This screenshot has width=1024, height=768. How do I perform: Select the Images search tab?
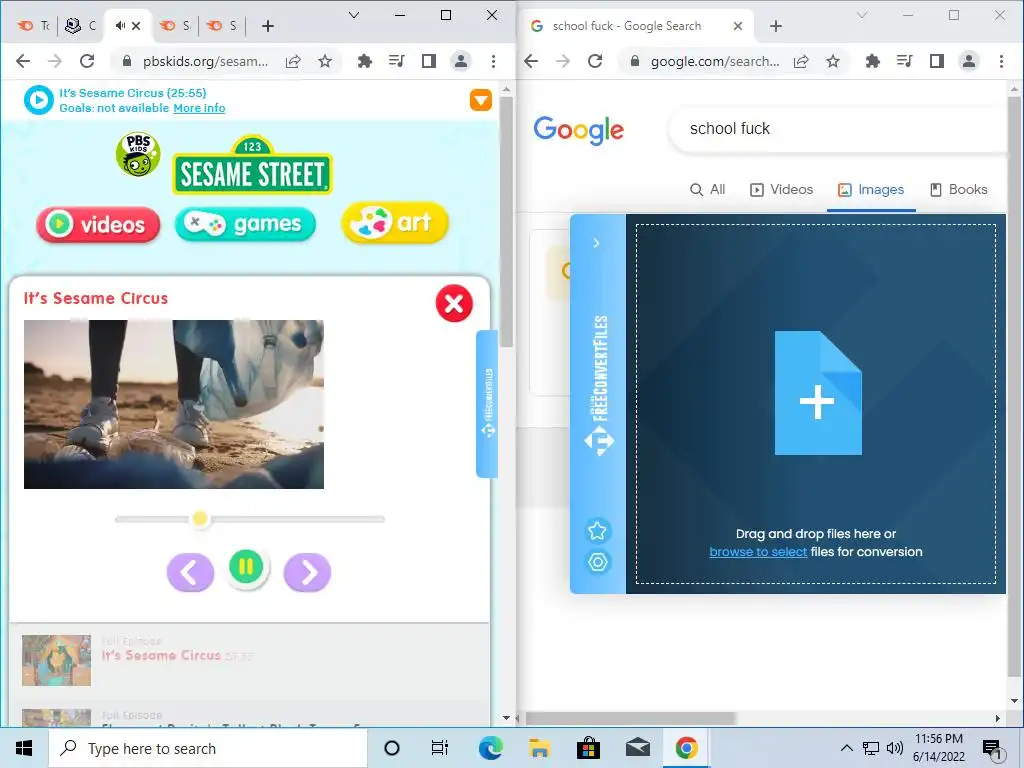871,189
